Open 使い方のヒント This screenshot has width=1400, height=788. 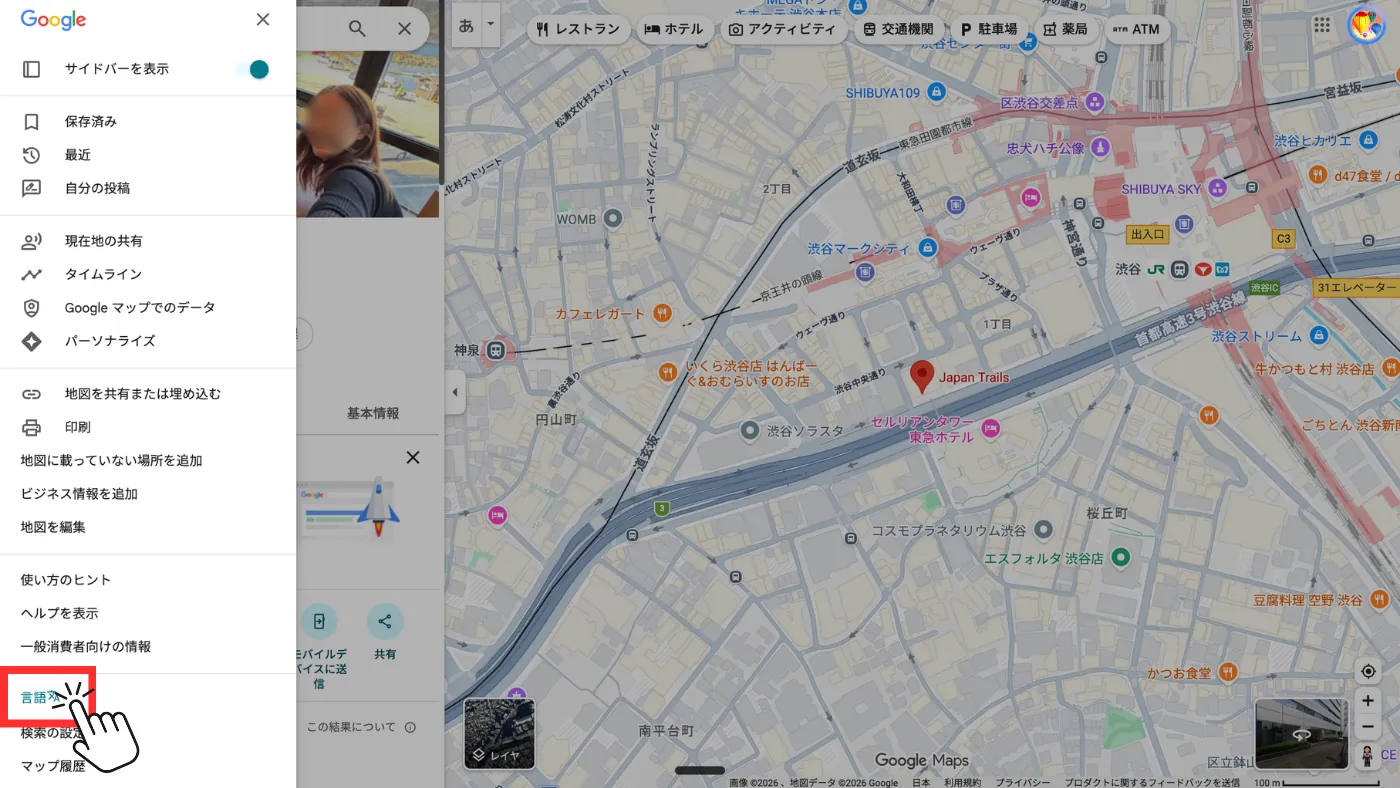[x=66, y=580]
